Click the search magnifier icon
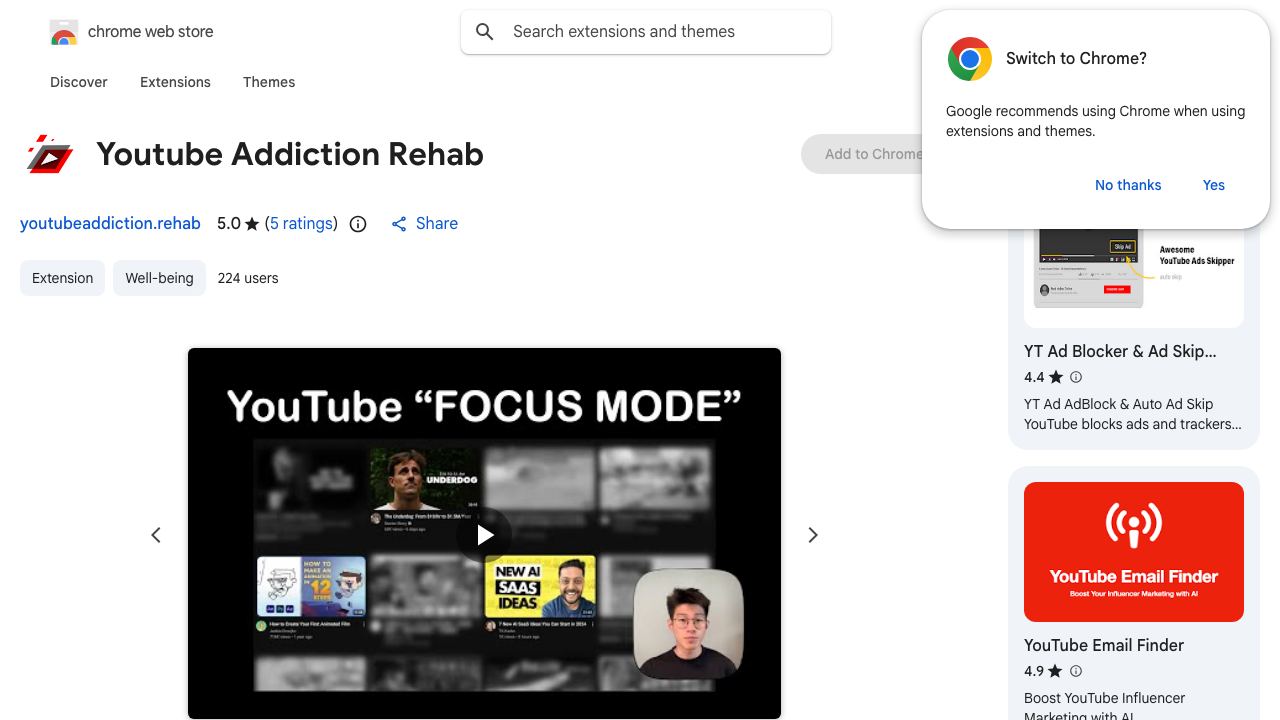1280x720 pixels. click(485, 32)
